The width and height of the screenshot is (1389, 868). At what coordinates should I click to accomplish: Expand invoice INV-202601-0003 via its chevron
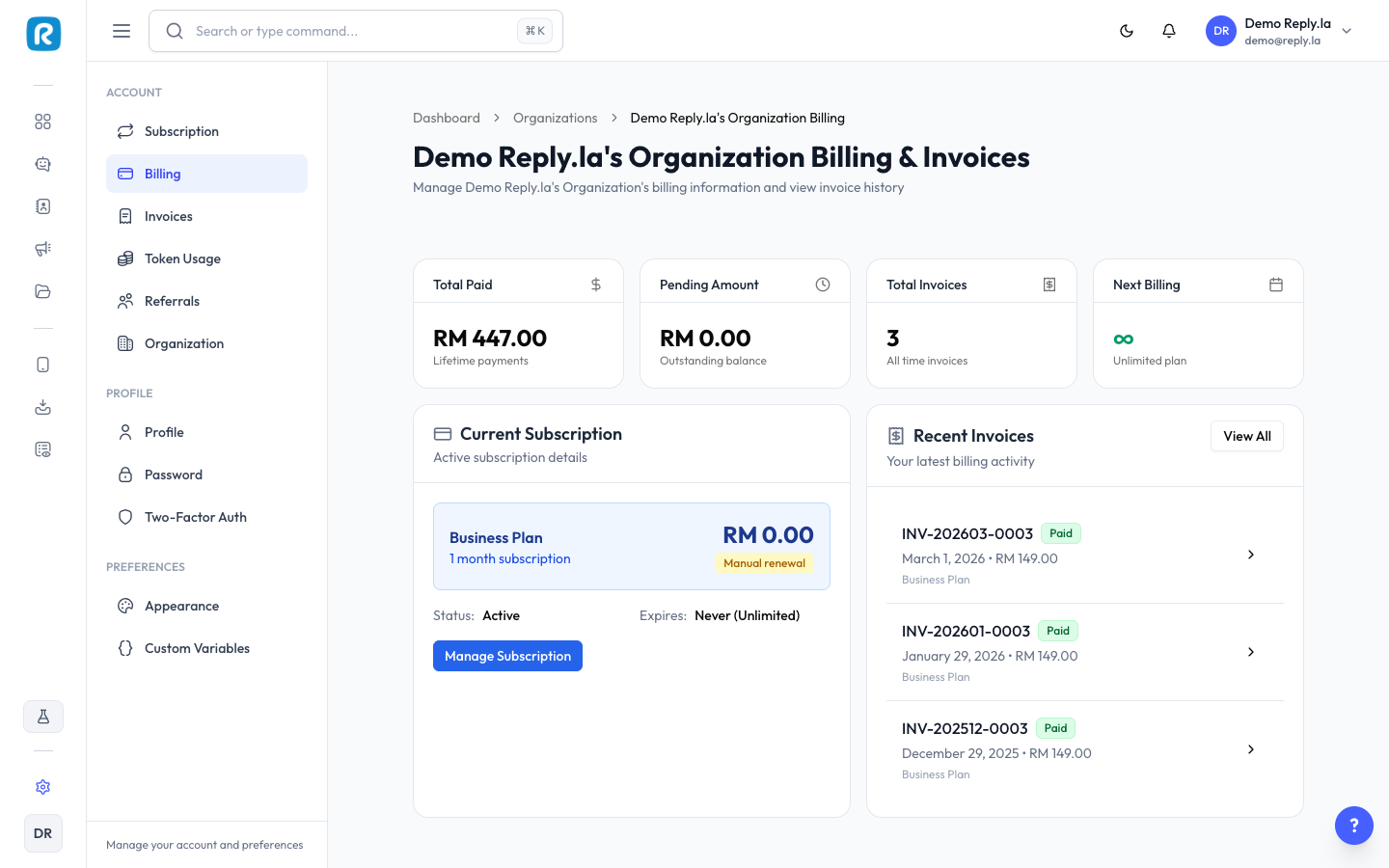pyautogui.click(x=1251, y=652)
